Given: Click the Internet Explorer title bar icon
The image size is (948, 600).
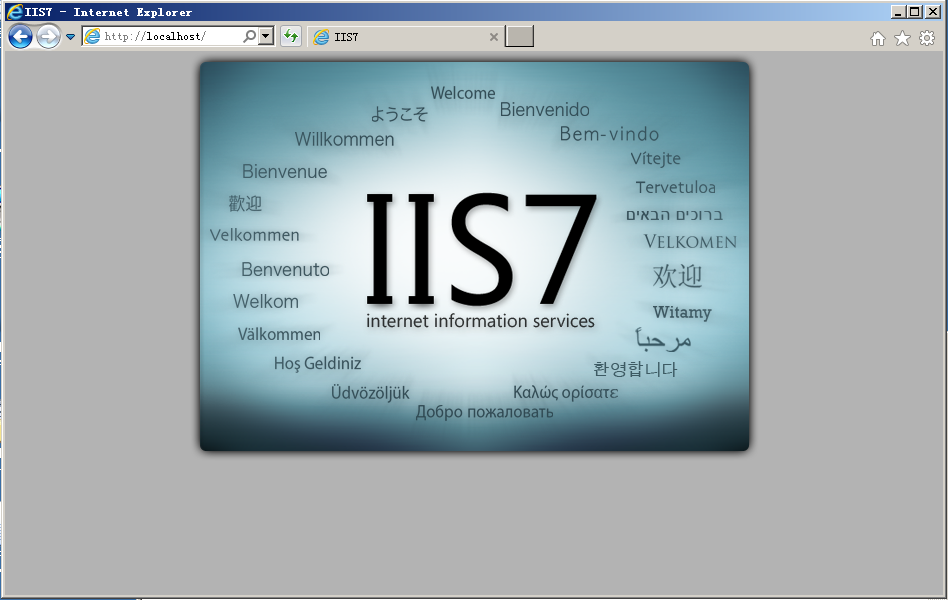Looking at the screenshot, I should click(15, 11).
